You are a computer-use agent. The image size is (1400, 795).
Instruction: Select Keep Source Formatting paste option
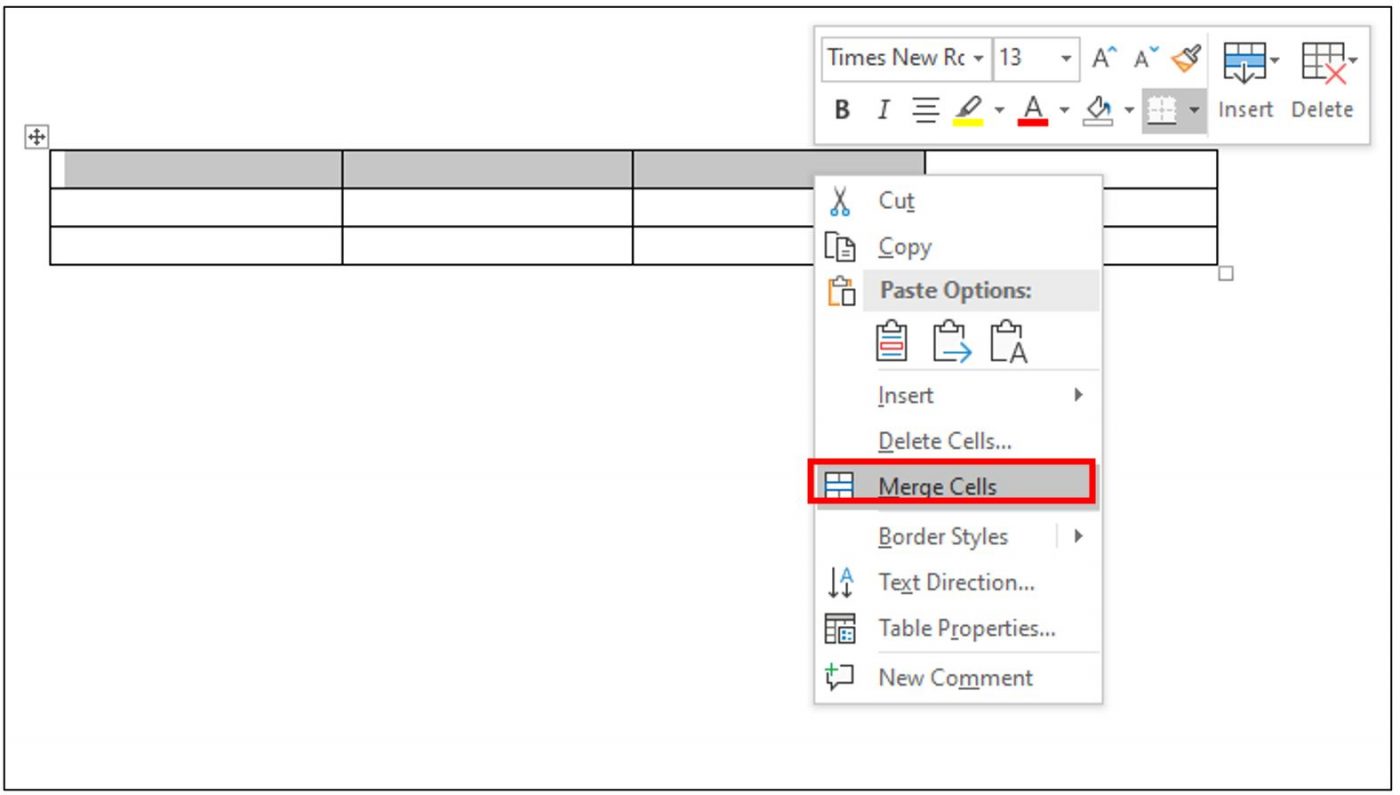892,342
